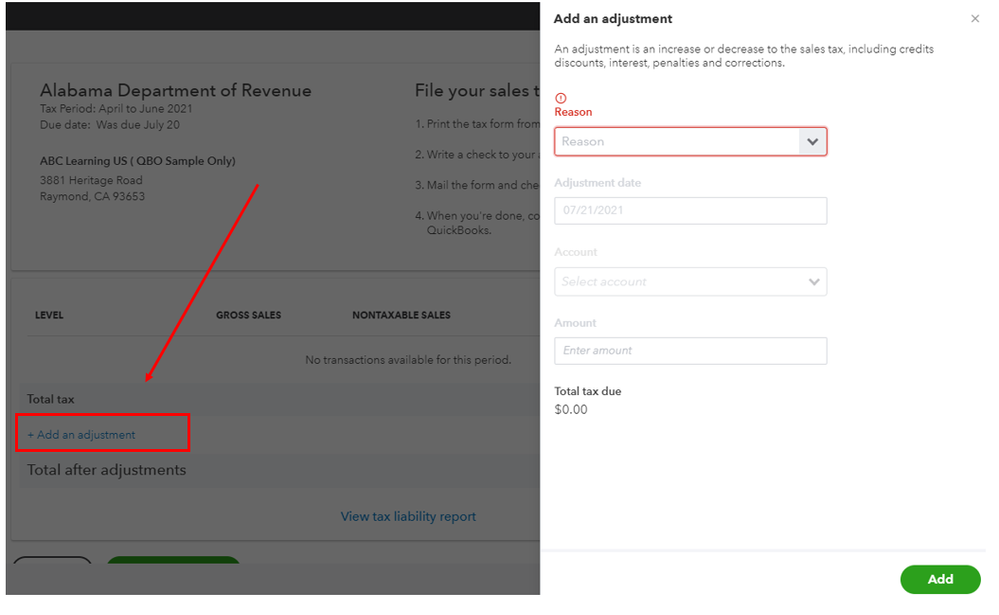Open View tax liability report link
Image resolution: width=999 pixels, height=615 pixels.
click(408, 516)
